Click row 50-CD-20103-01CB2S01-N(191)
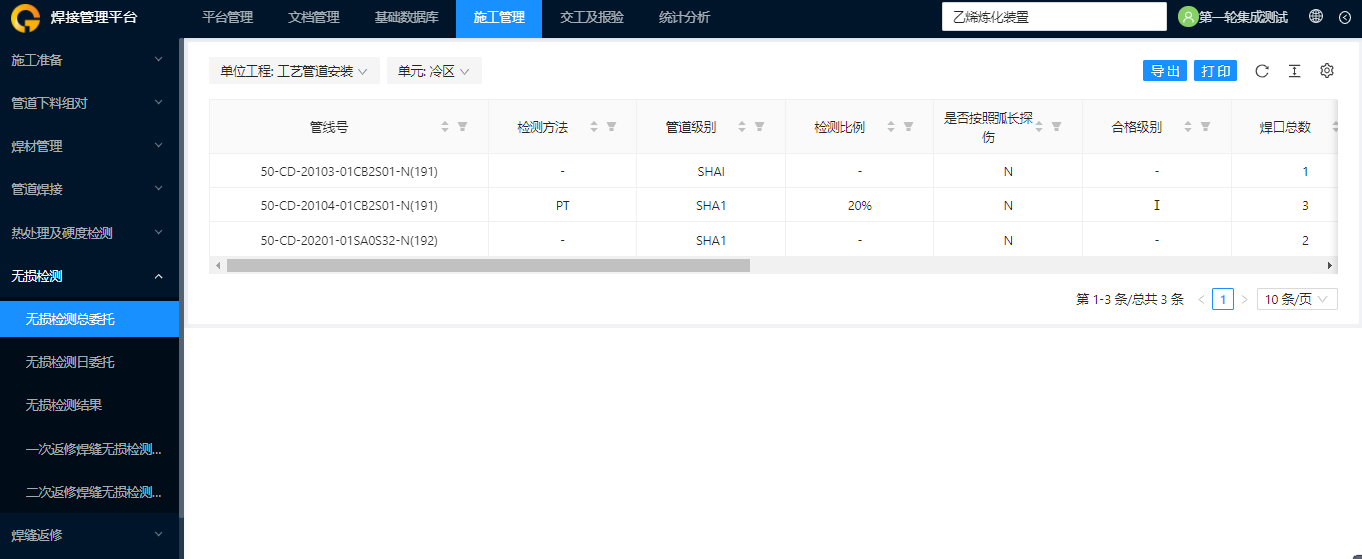 pos(772,171)
